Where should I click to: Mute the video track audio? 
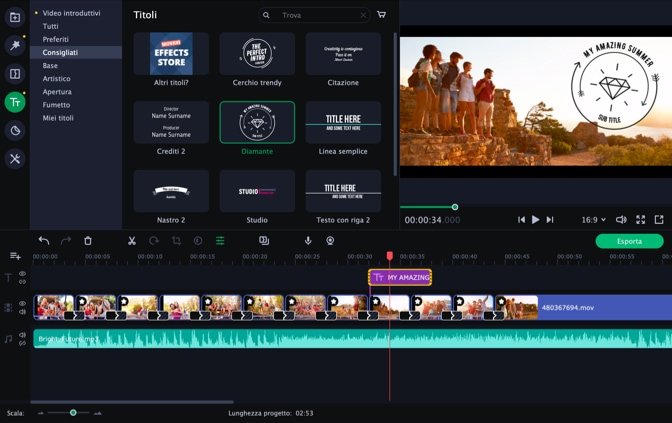(x=22, y=312)
